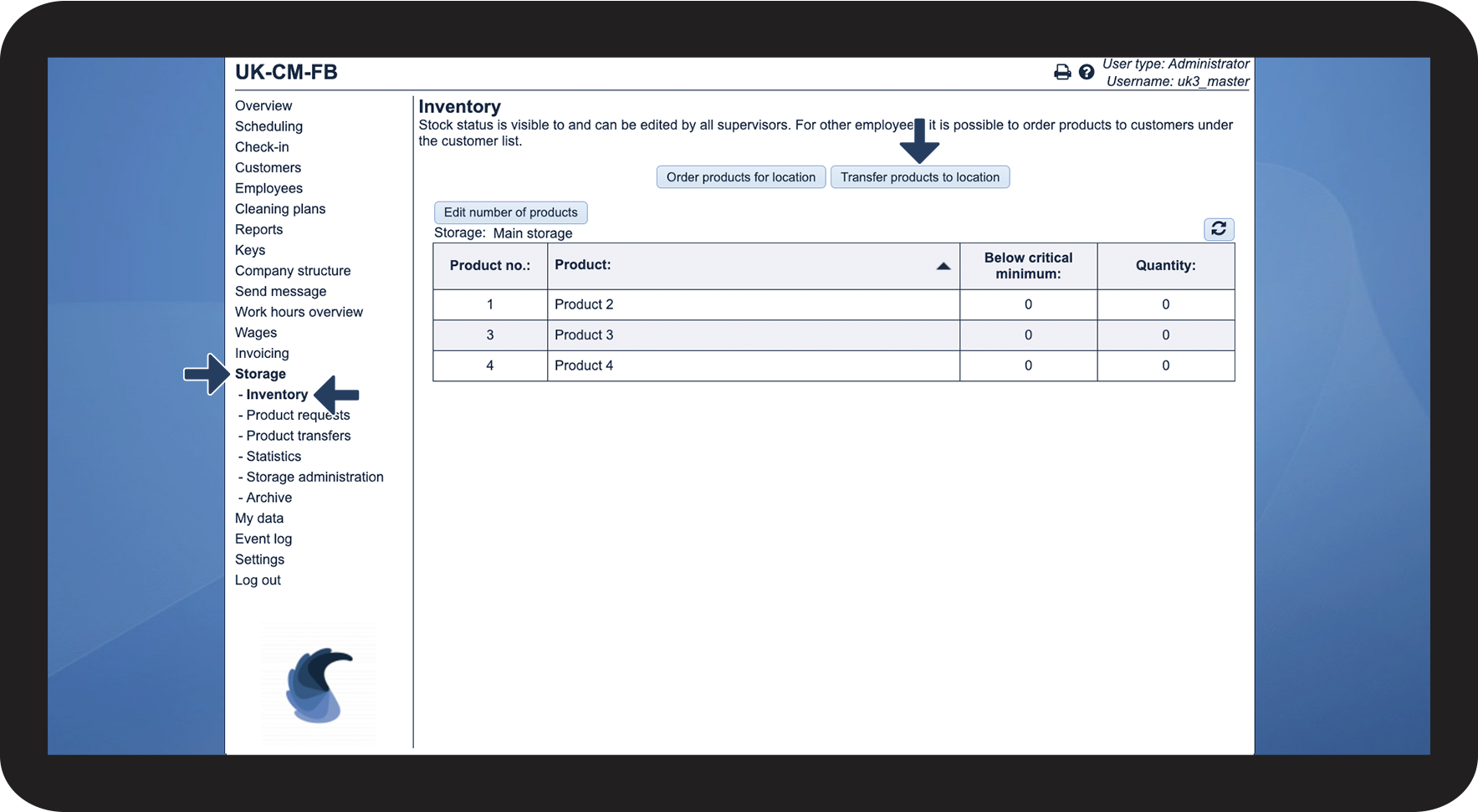Open help via the question mark icon
1478x812 pixels.
tap(1087, 72)
